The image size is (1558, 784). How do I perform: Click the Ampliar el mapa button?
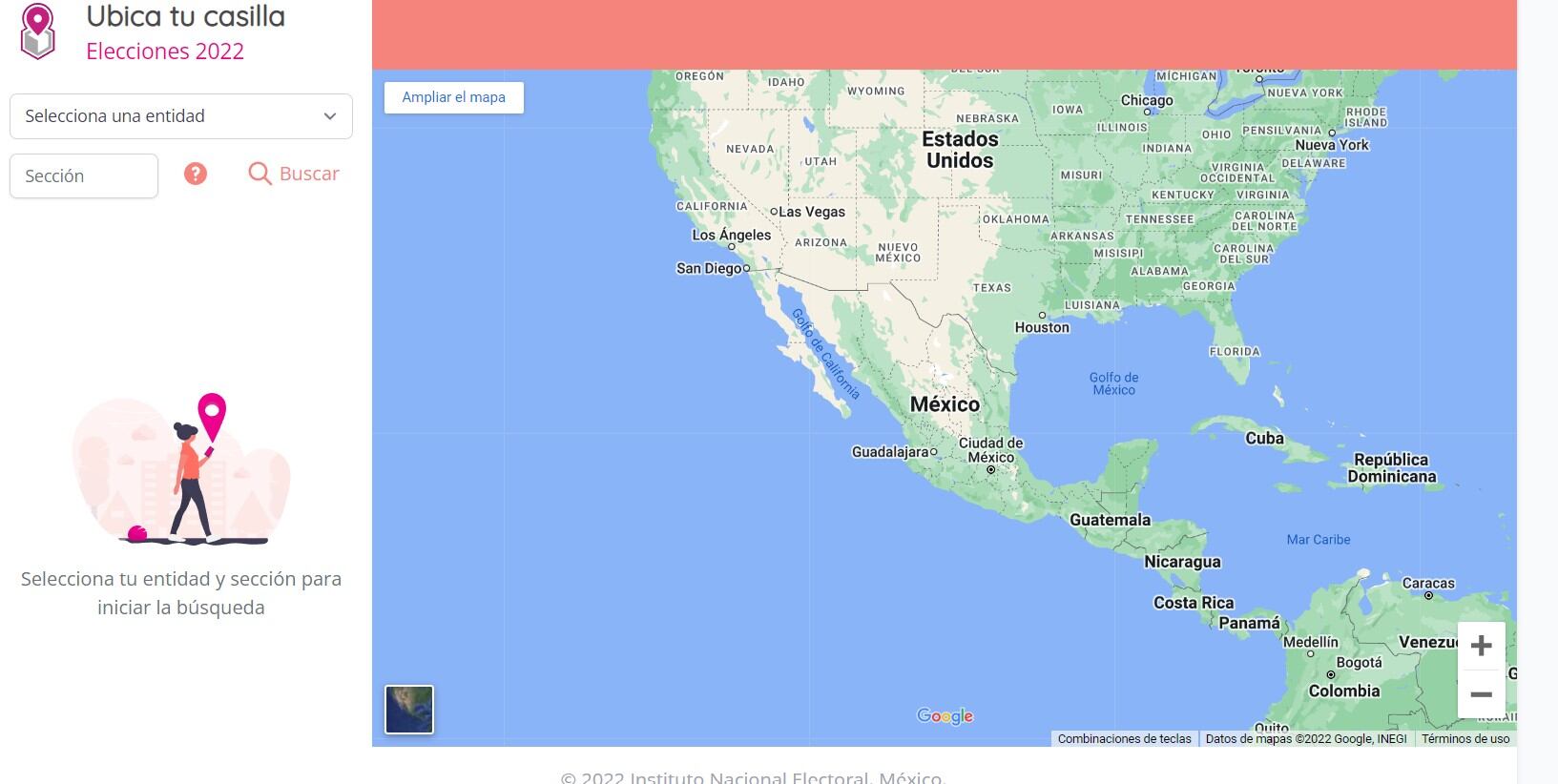pos(453,97)
